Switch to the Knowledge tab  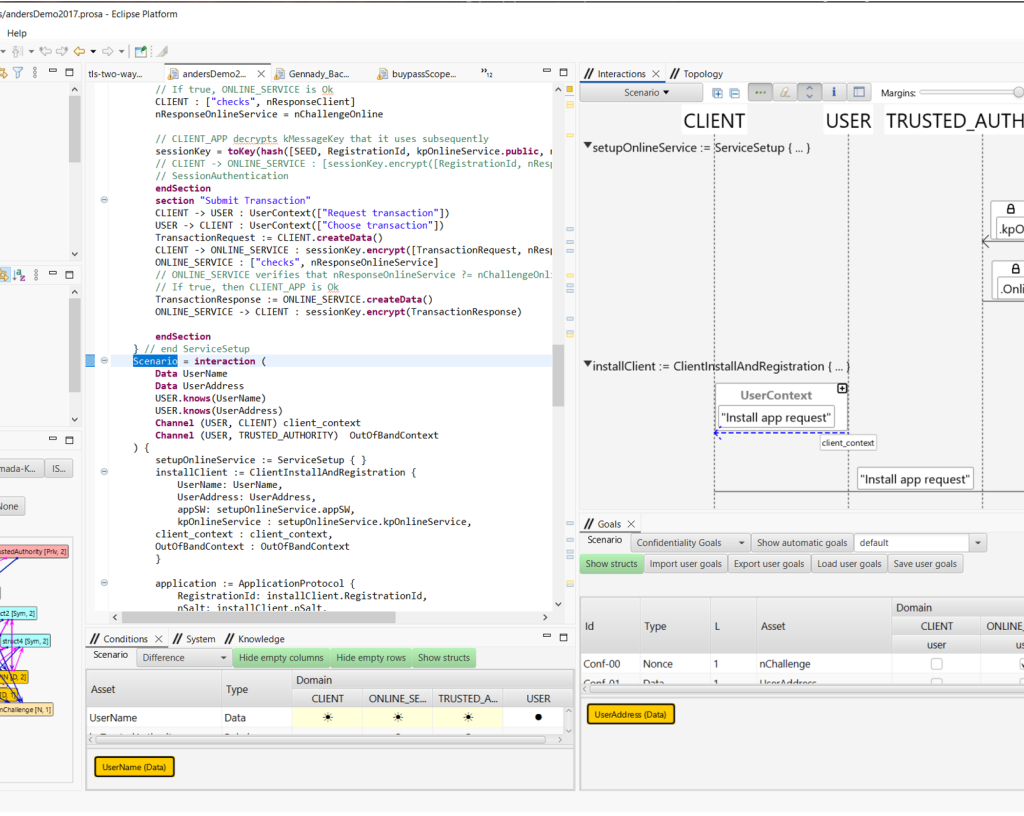click(254, 639)
